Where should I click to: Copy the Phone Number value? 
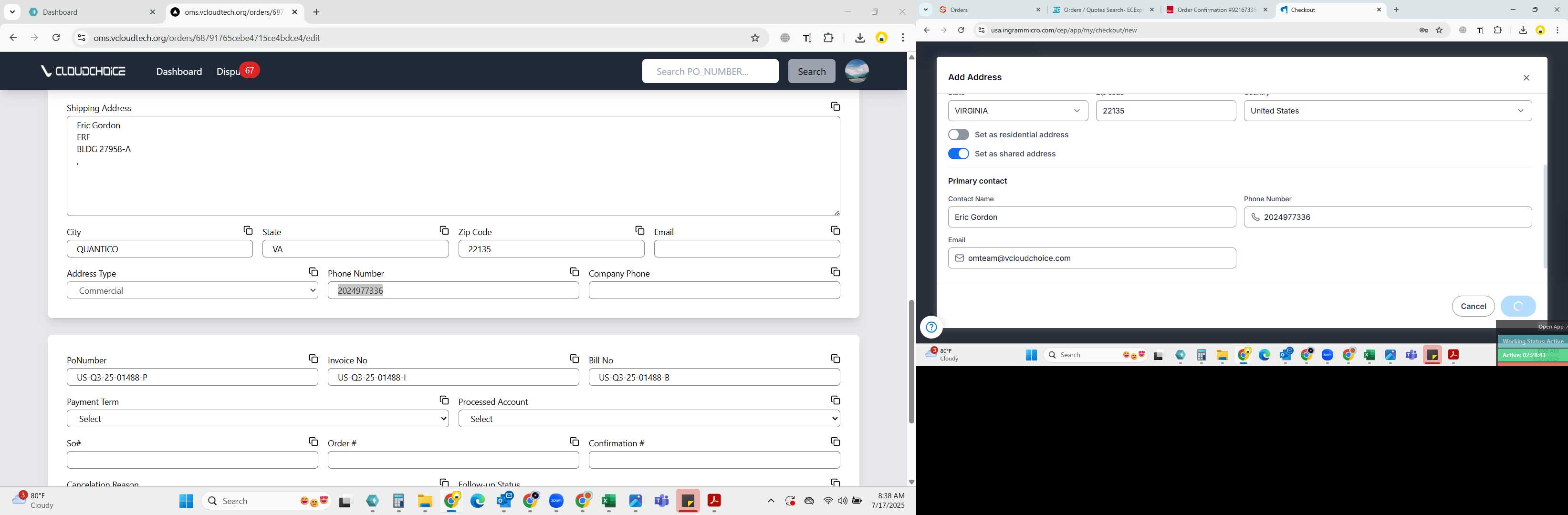pos(574,272)
